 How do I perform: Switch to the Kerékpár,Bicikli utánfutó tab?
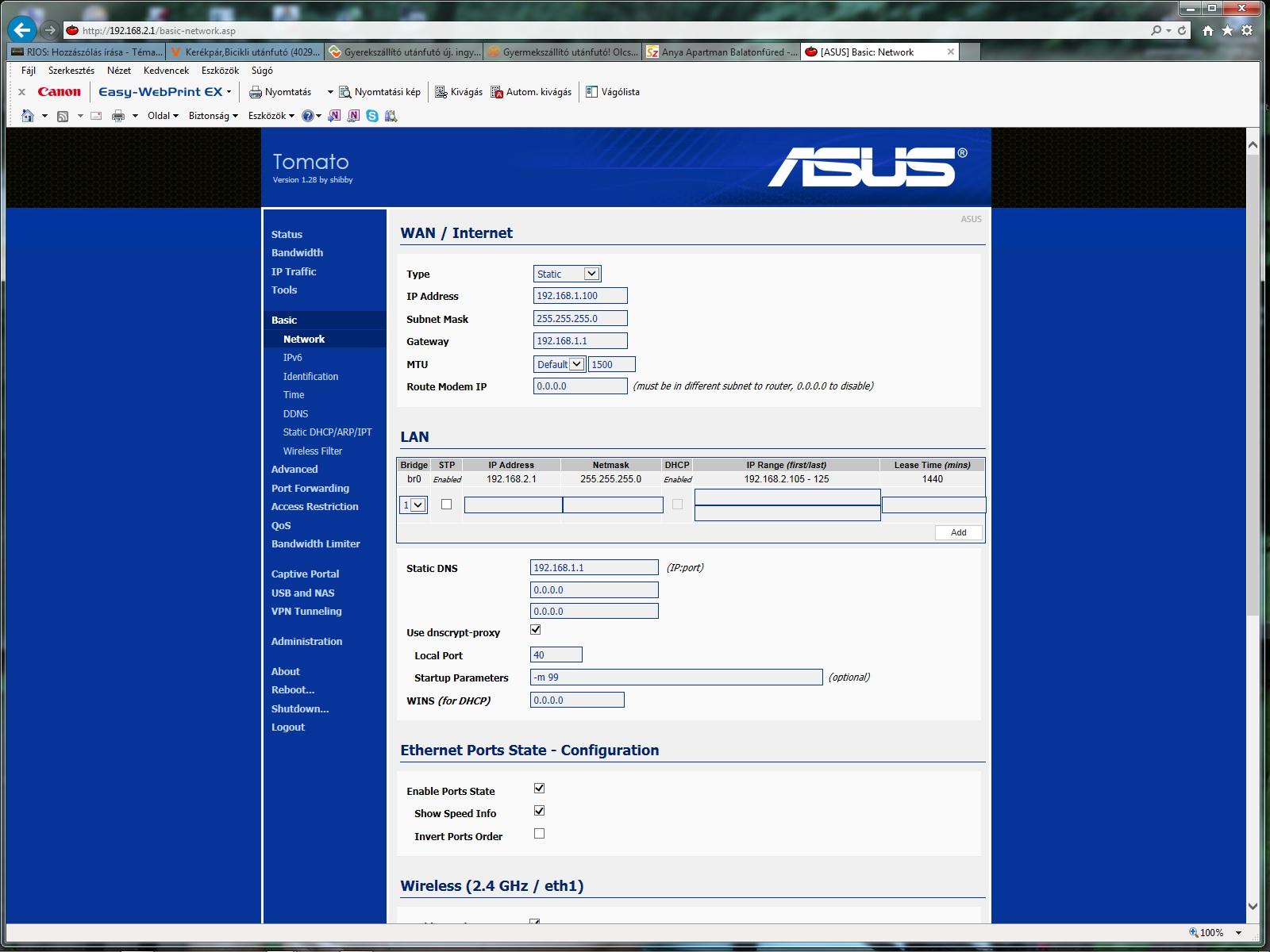point(245,52)
